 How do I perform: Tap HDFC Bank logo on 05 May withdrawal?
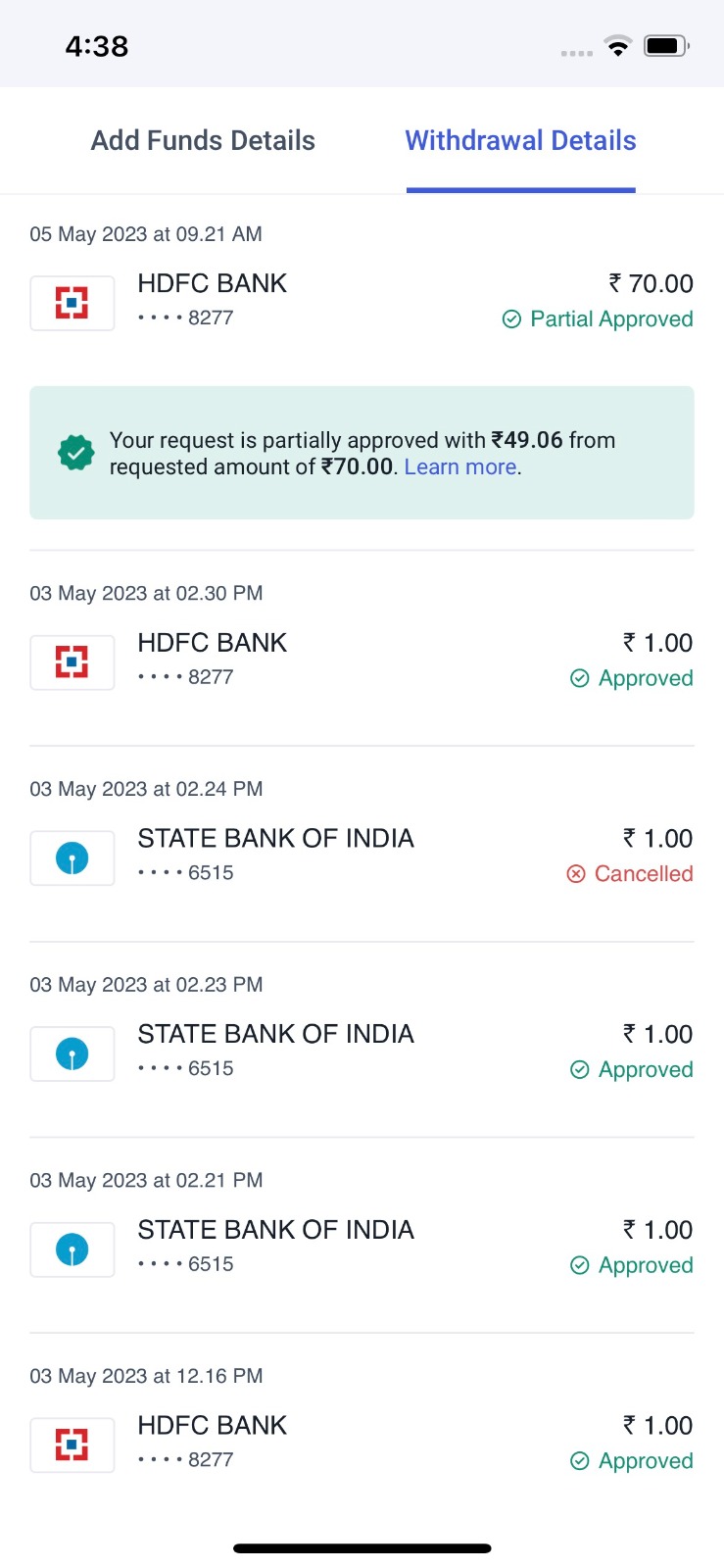point(72,303)
